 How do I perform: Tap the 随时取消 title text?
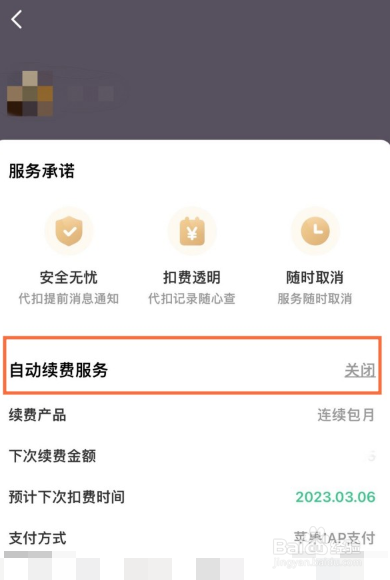tap(315, 277)
